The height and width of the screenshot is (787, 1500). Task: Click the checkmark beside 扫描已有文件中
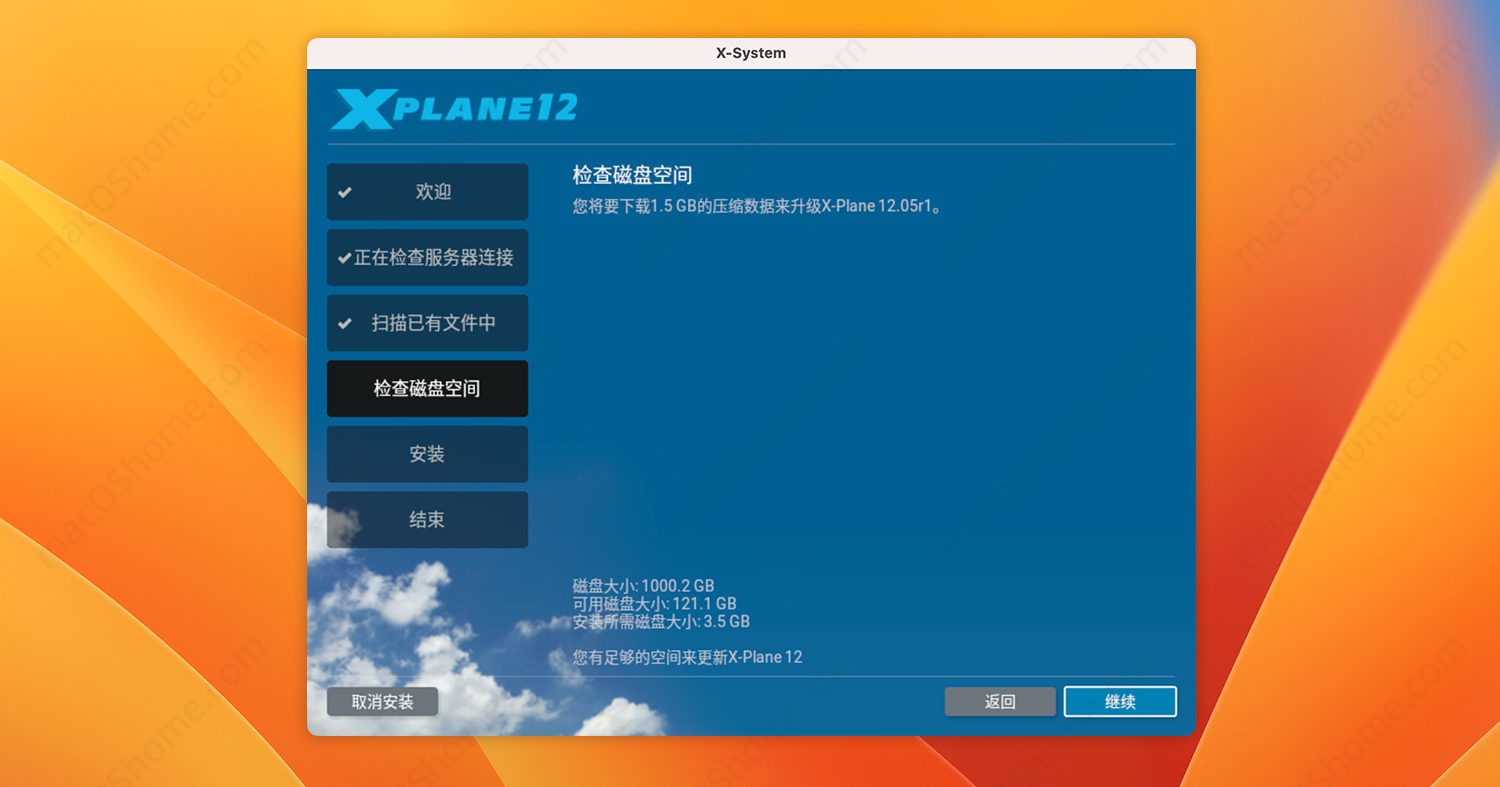(x=345, y=323)
